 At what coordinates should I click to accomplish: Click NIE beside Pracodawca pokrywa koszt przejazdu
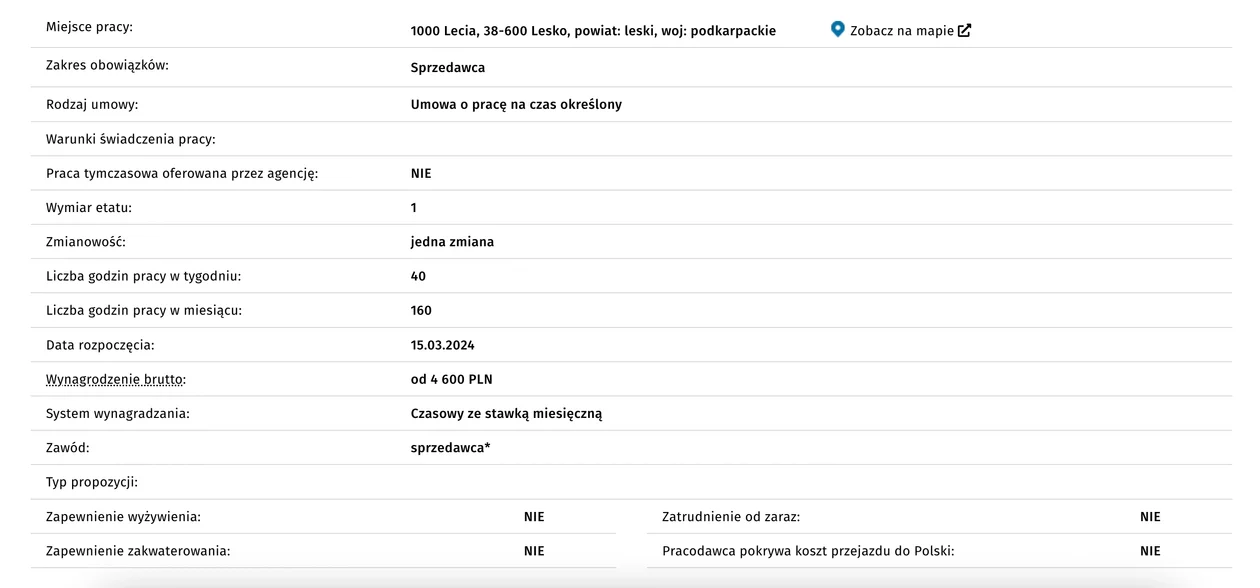coord(1150,551)
